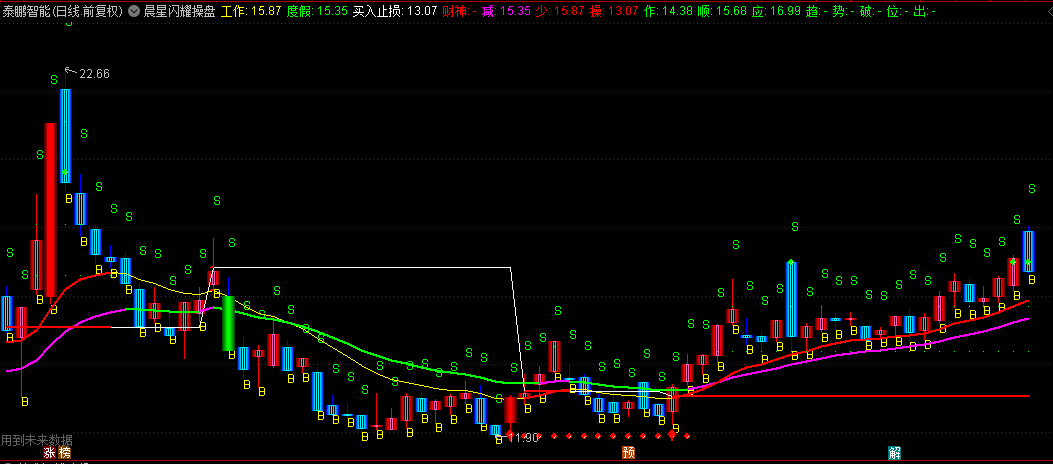Click the 买入止损: 13.07 readout
The width and height of the screenshot is (1053, 464).
[x=395, y=11]
